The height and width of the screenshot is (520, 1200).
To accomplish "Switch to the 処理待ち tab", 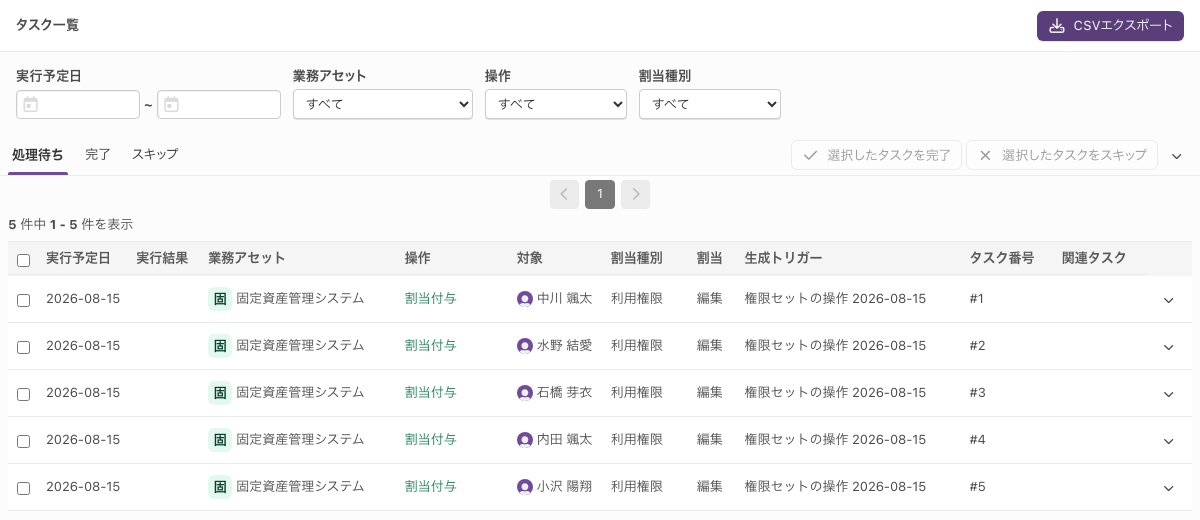I will [38, 155].
